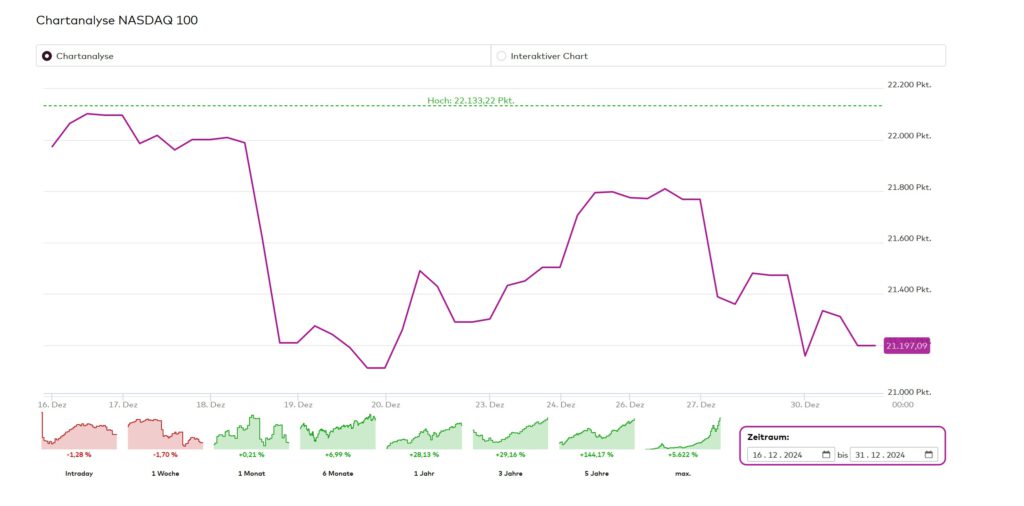
Task: Select the max. period chart thumbnail
Action: [682, 434]
